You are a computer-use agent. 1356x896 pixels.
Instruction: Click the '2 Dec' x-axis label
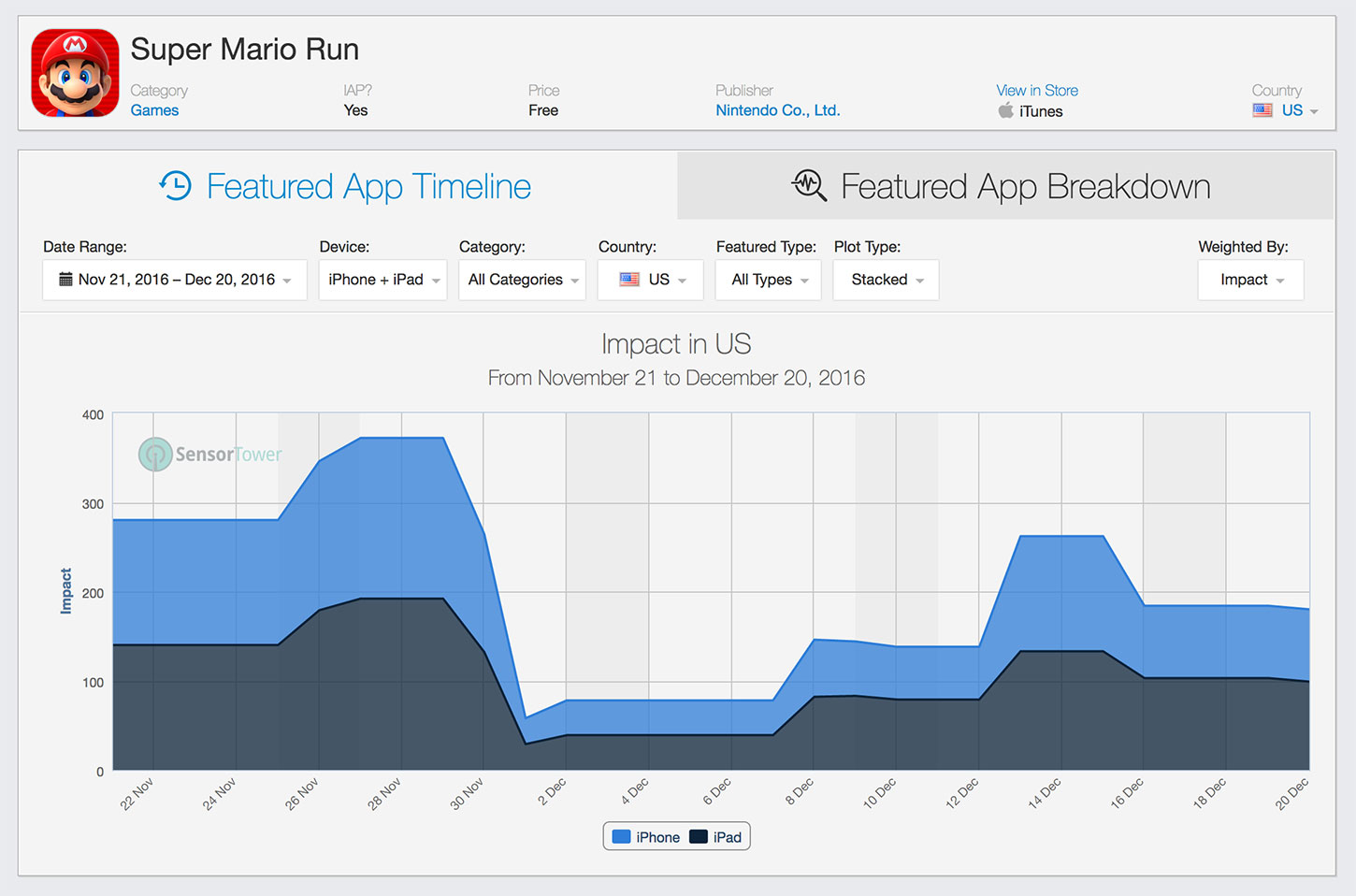pyautogui.click(x=552, y=792)
